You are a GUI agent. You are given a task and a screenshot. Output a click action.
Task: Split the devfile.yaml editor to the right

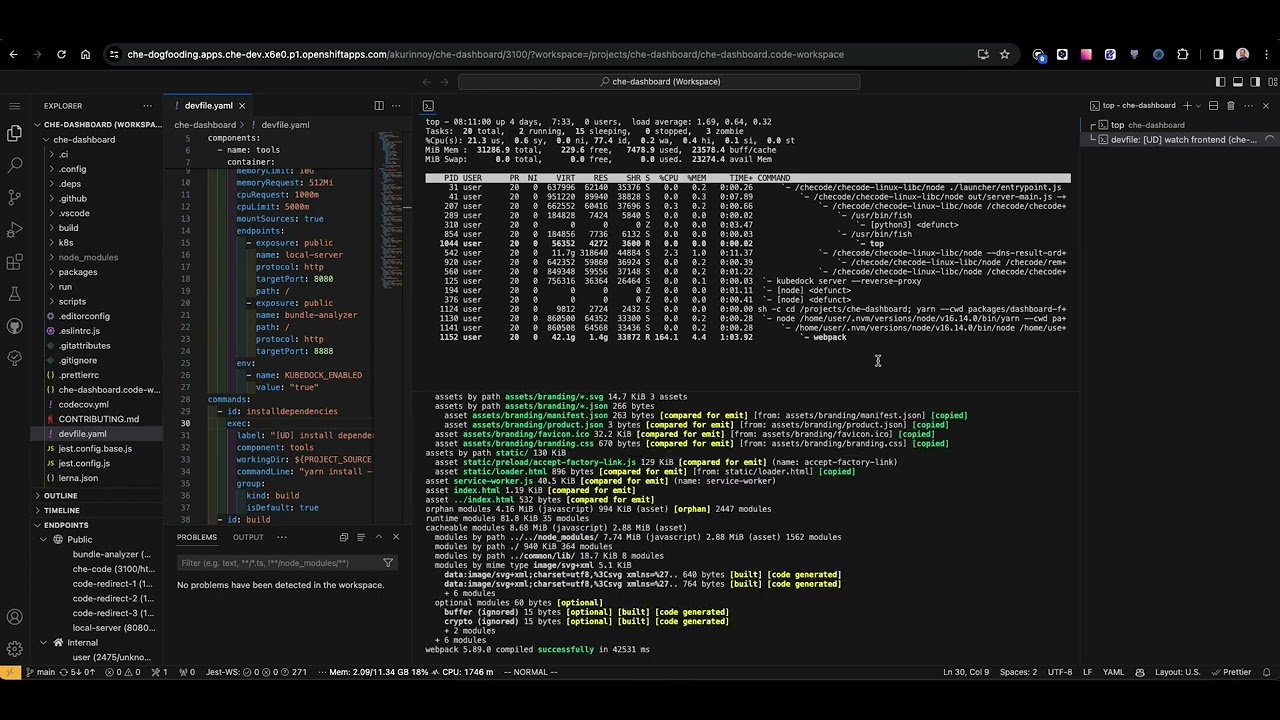coord(379,105)
